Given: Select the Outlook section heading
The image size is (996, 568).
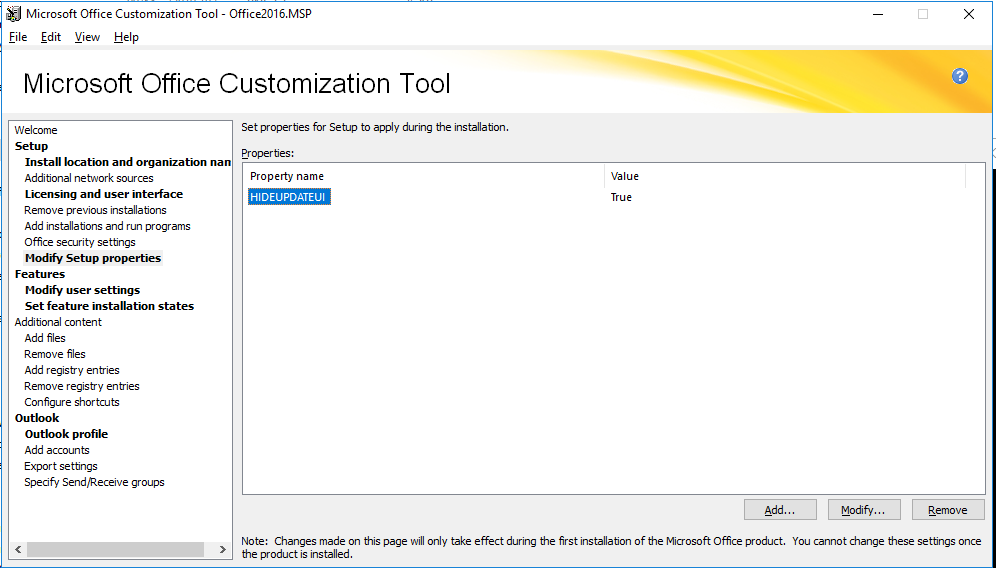Looking at the screenshot, I should tap(37, 417).
